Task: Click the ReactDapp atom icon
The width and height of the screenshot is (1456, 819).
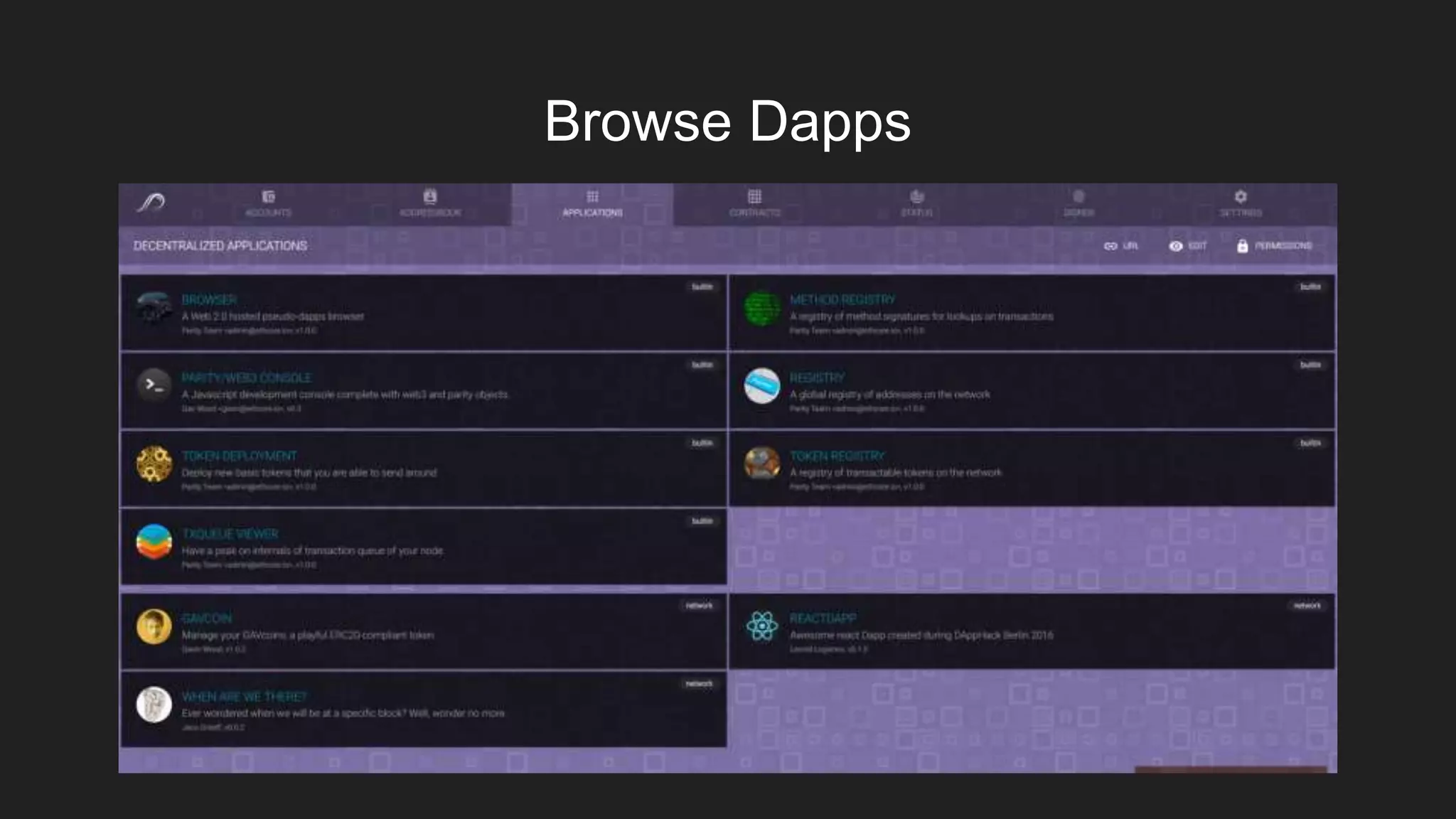Action: point(762,626)
